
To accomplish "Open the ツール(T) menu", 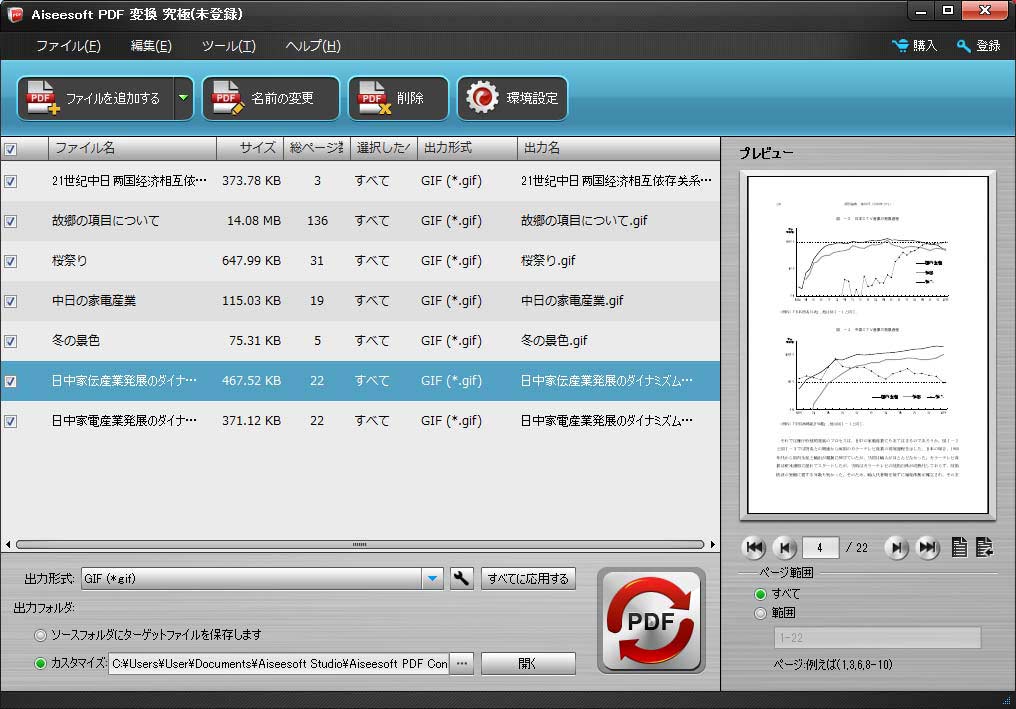I will pyautogui.click(x=228, y=46).
